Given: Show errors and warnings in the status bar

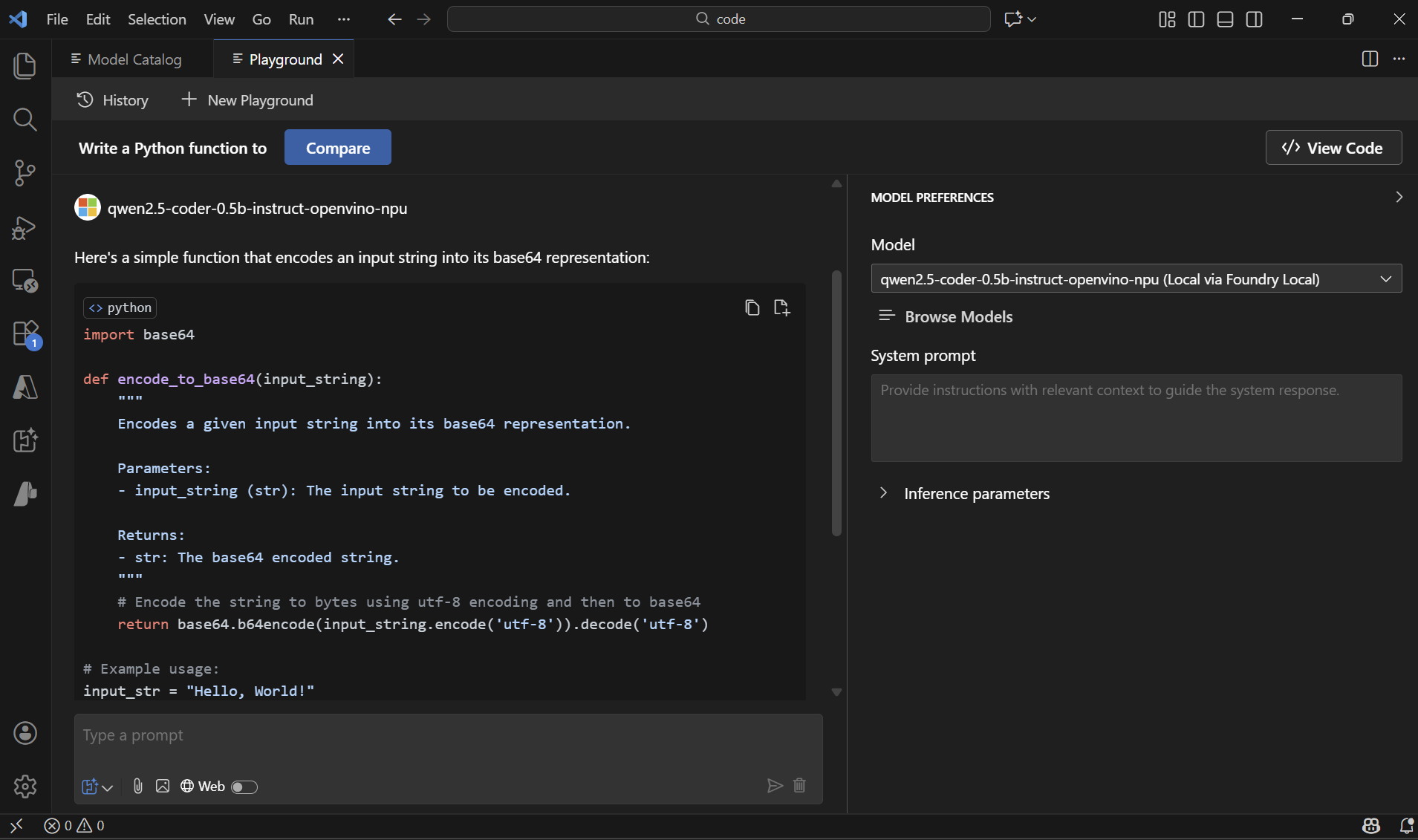Looking at the screenshot, I should point(74,825).
